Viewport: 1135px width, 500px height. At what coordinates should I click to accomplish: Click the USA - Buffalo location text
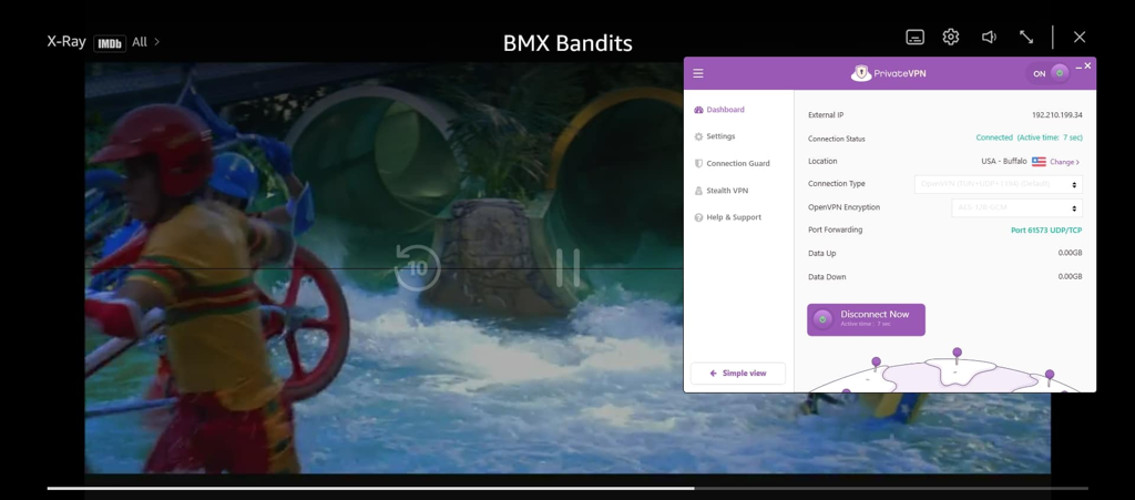pos(1004,161)
